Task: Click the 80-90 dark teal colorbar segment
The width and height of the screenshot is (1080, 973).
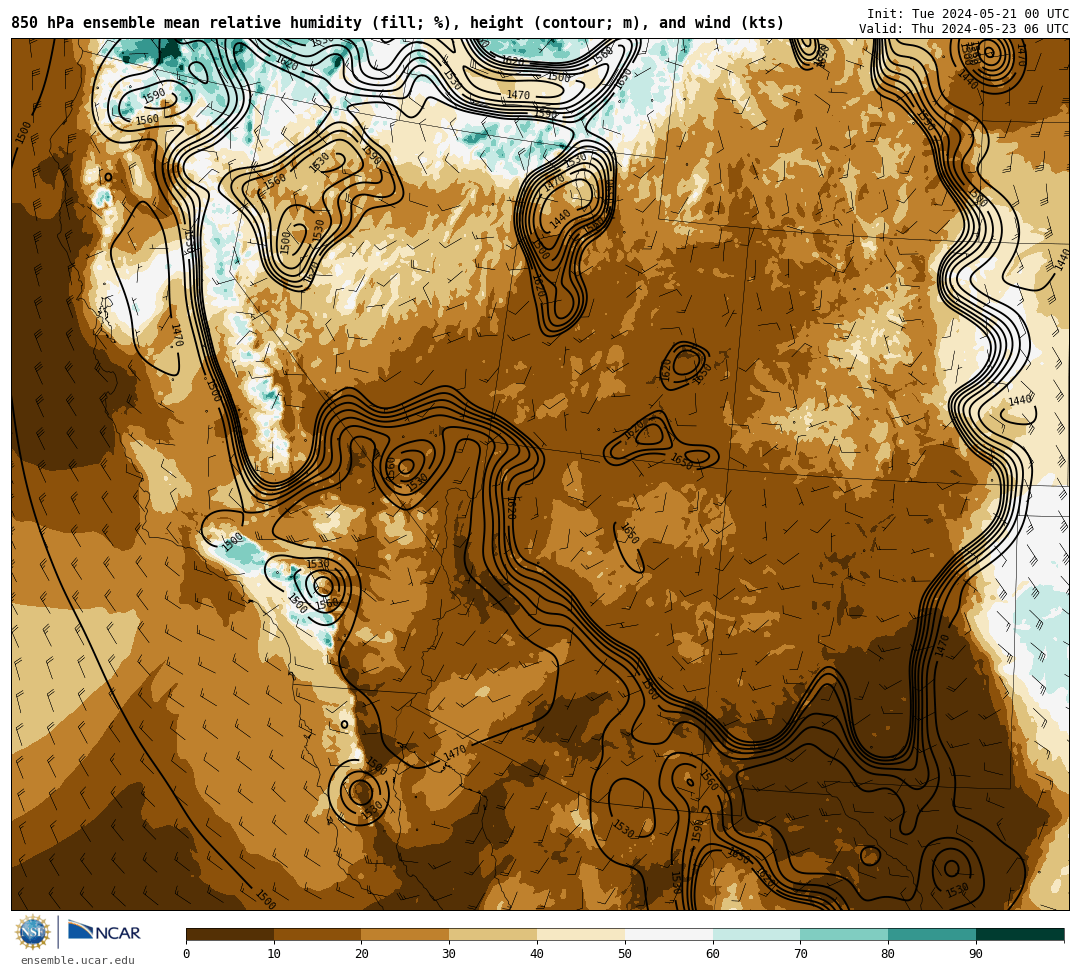Action: coord(932,934)
